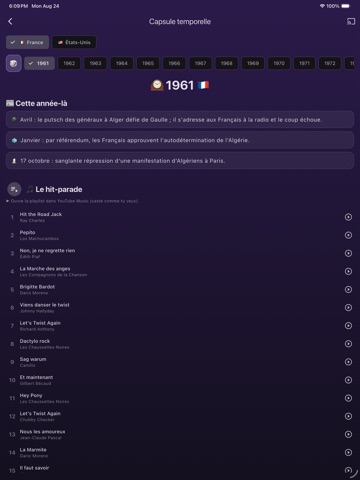The height and width of the screenshot is (480, 360).
Task: Choose the 1969 year tab
Action: pos(253,63)
